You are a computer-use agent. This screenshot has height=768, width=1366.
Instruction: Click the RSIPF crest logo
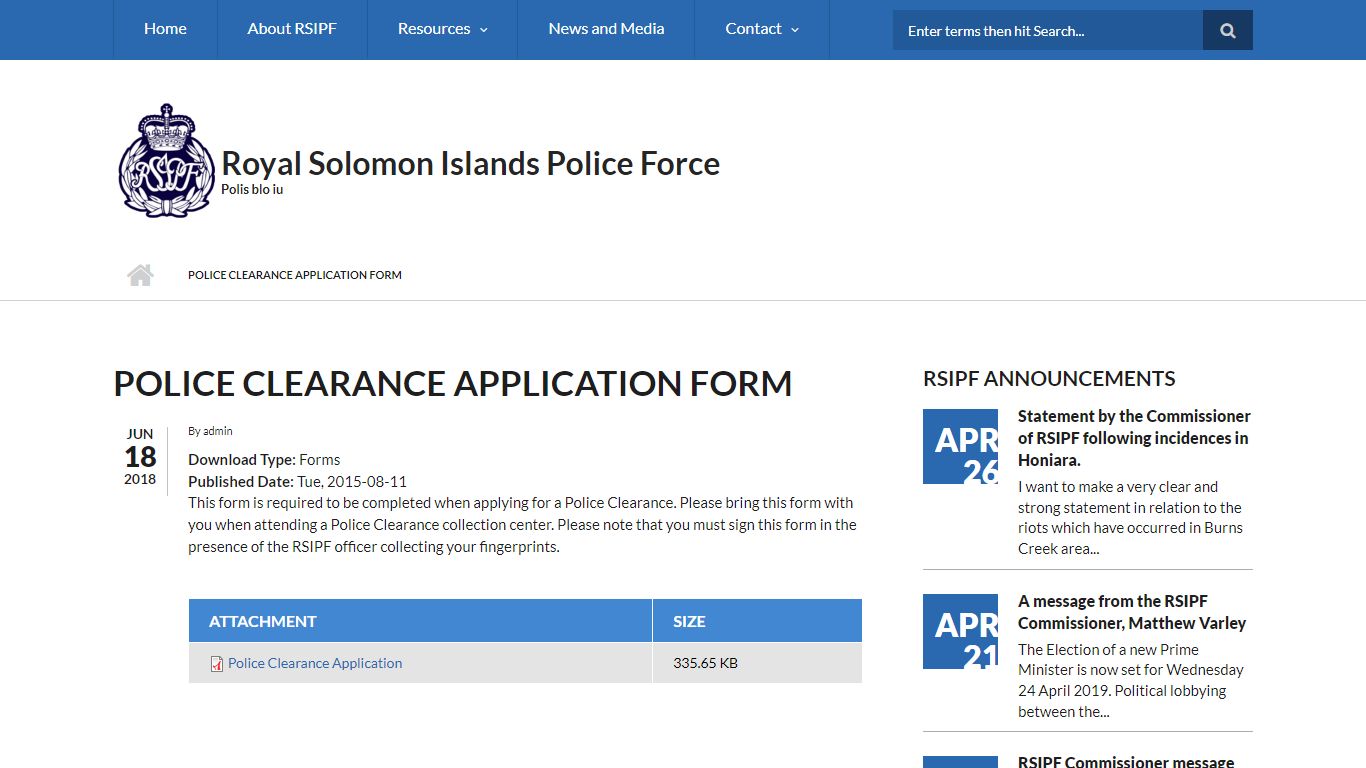166,161
